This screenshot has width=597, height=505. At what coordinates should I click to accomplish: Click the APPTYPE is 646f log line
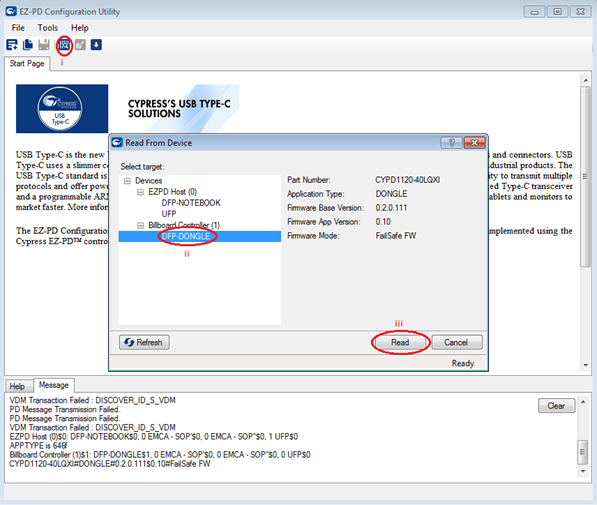tap(38, 446)
